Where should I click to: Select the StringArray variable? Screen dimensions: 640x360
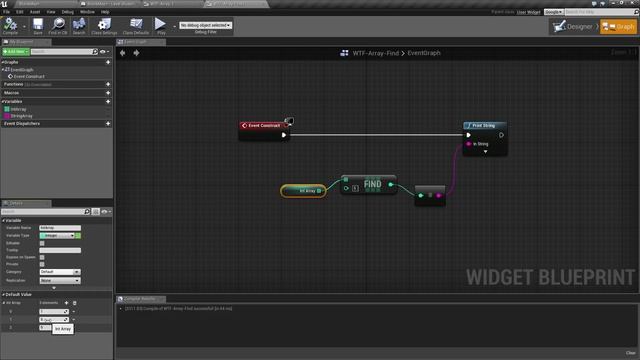(21, 116)
